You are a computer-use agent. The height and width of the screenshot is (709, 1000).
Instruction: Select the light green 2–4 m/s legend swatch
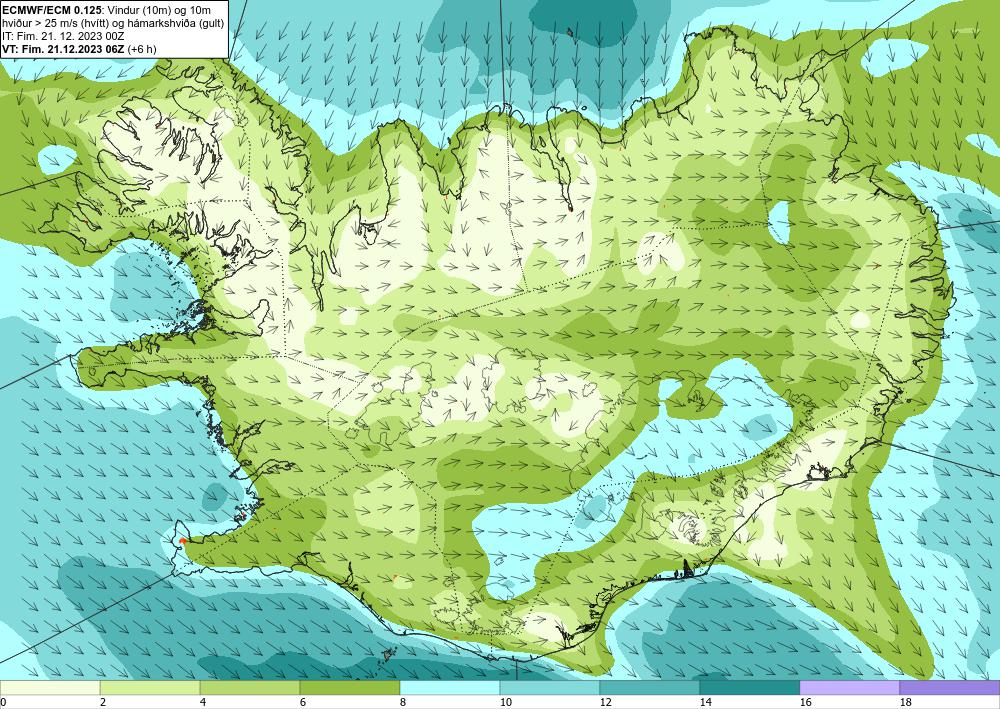[150, 688]
